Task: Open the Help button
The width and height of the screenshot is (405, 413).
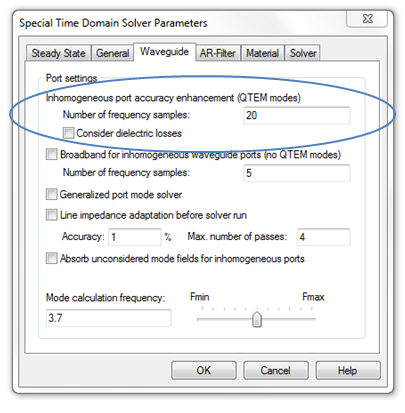Action: (x=348, y=370)
